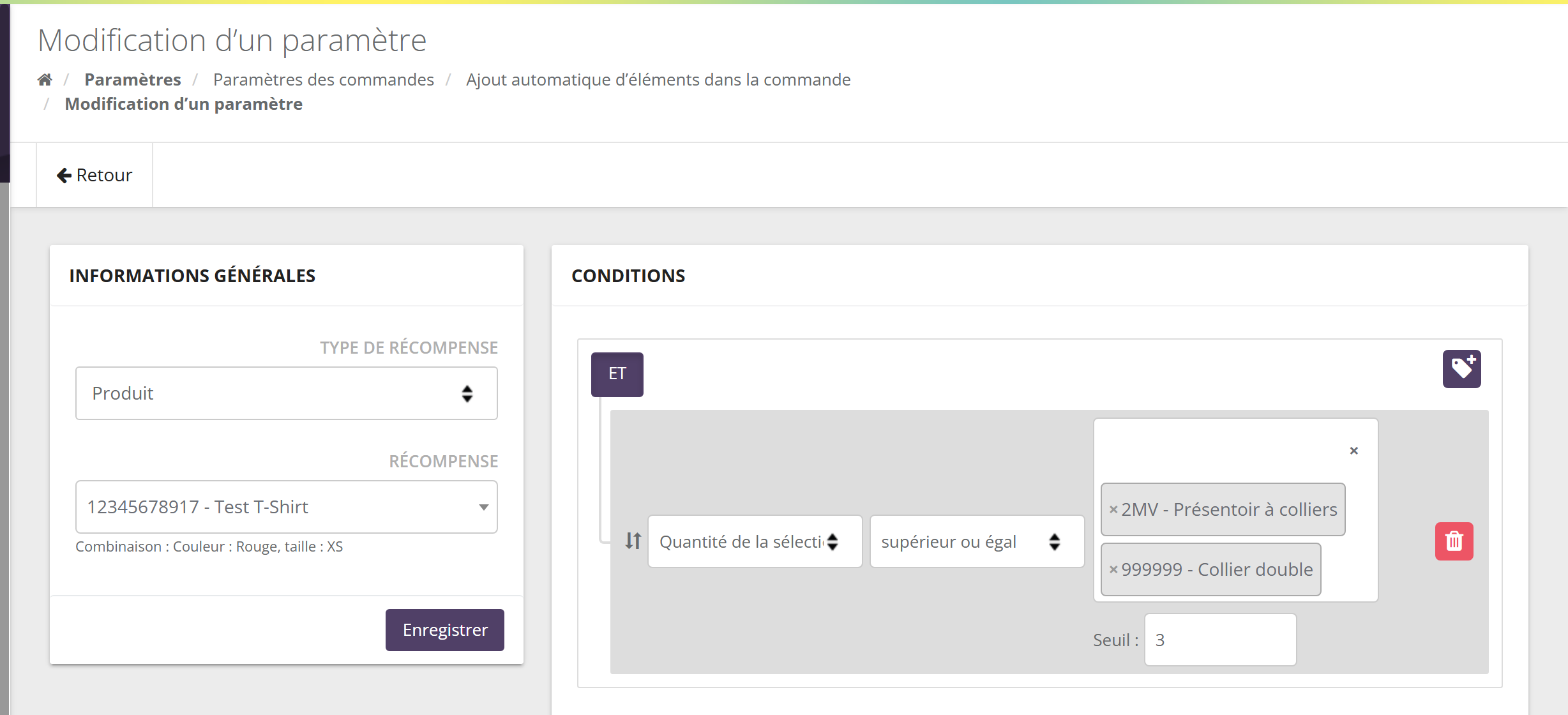Image resolution: width=1568 pixels, height=715 pixels.
Task: Focus the Seuil threshold input field
Action: 1221,640
